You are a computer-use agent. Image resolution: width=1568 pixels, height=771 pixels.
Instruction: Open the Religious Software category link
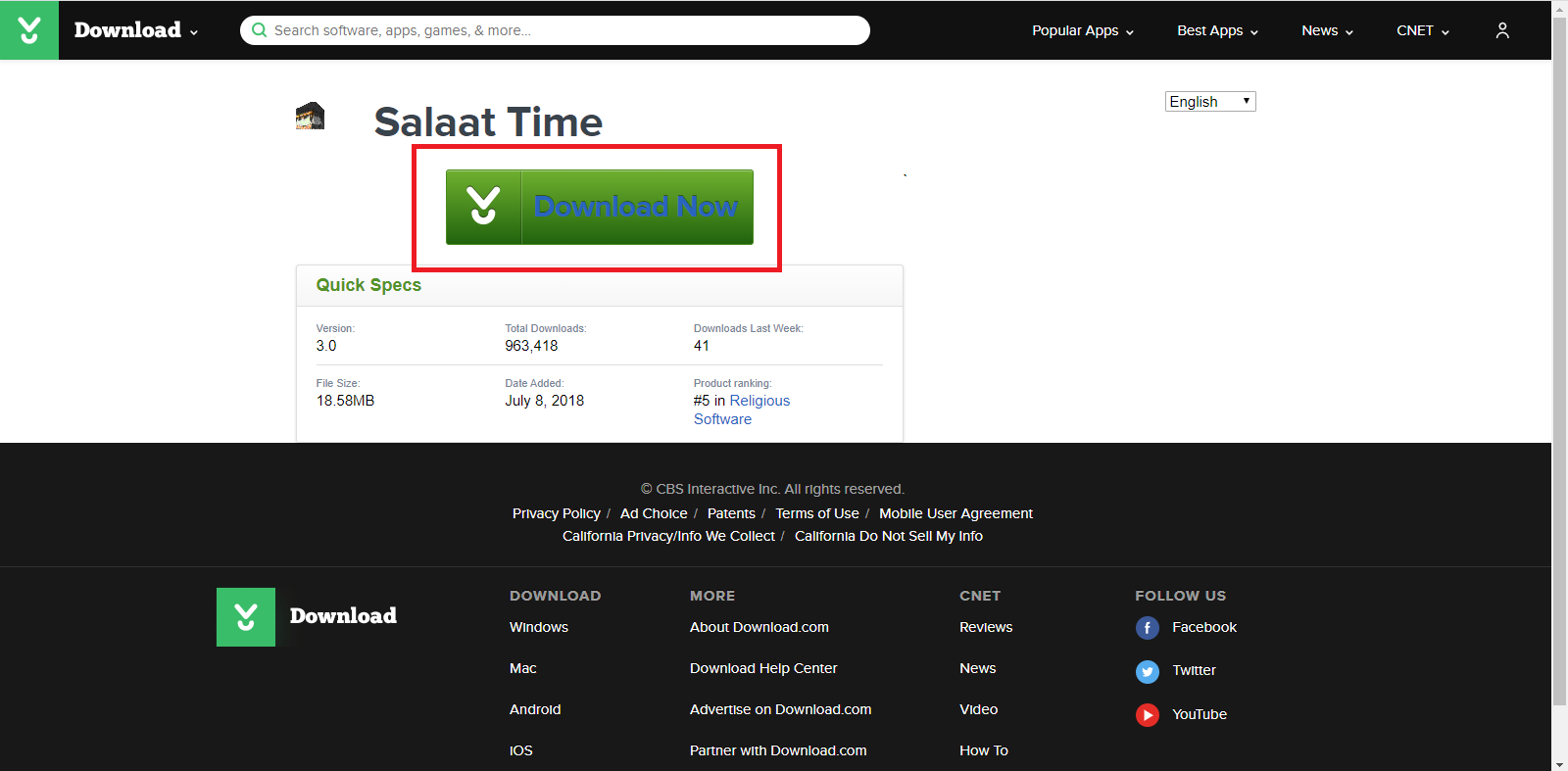[x=742, y=410]
